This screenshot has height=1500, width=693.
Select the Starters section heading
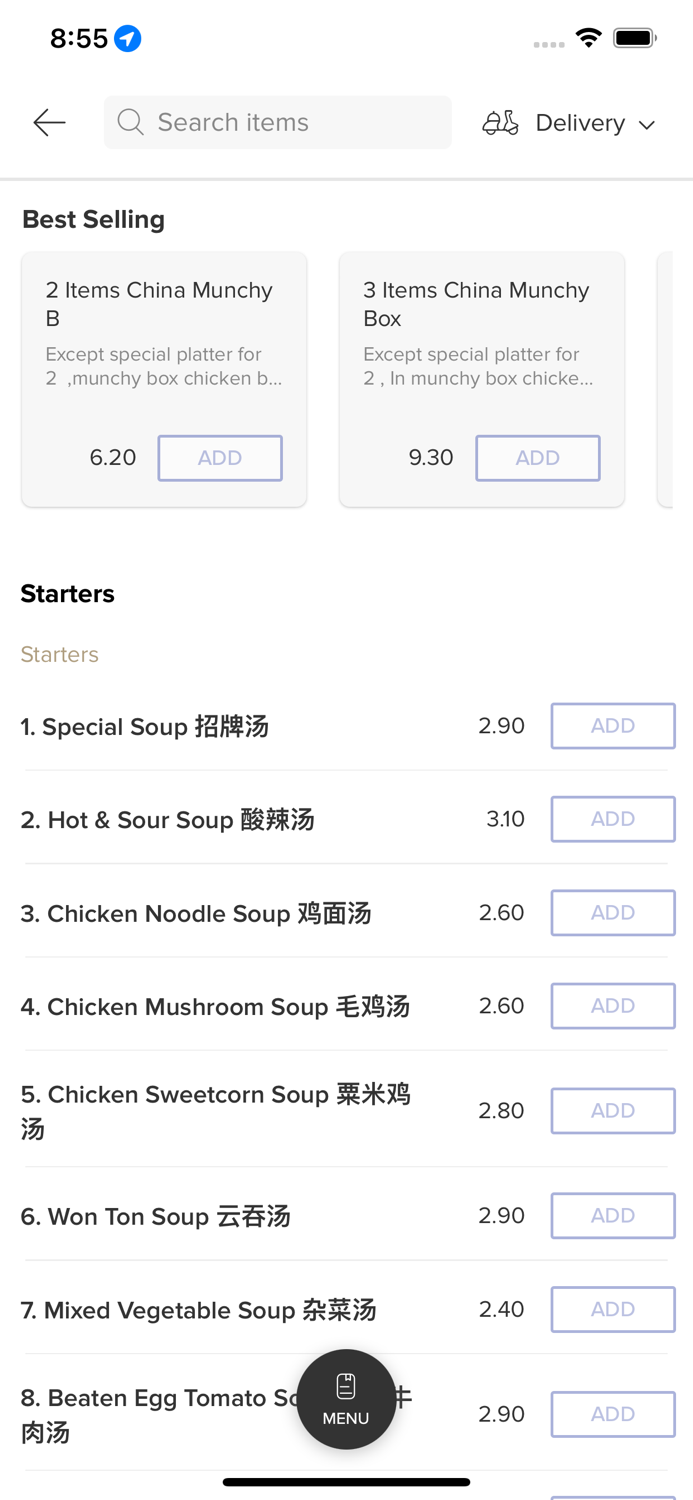coord(67,593)
